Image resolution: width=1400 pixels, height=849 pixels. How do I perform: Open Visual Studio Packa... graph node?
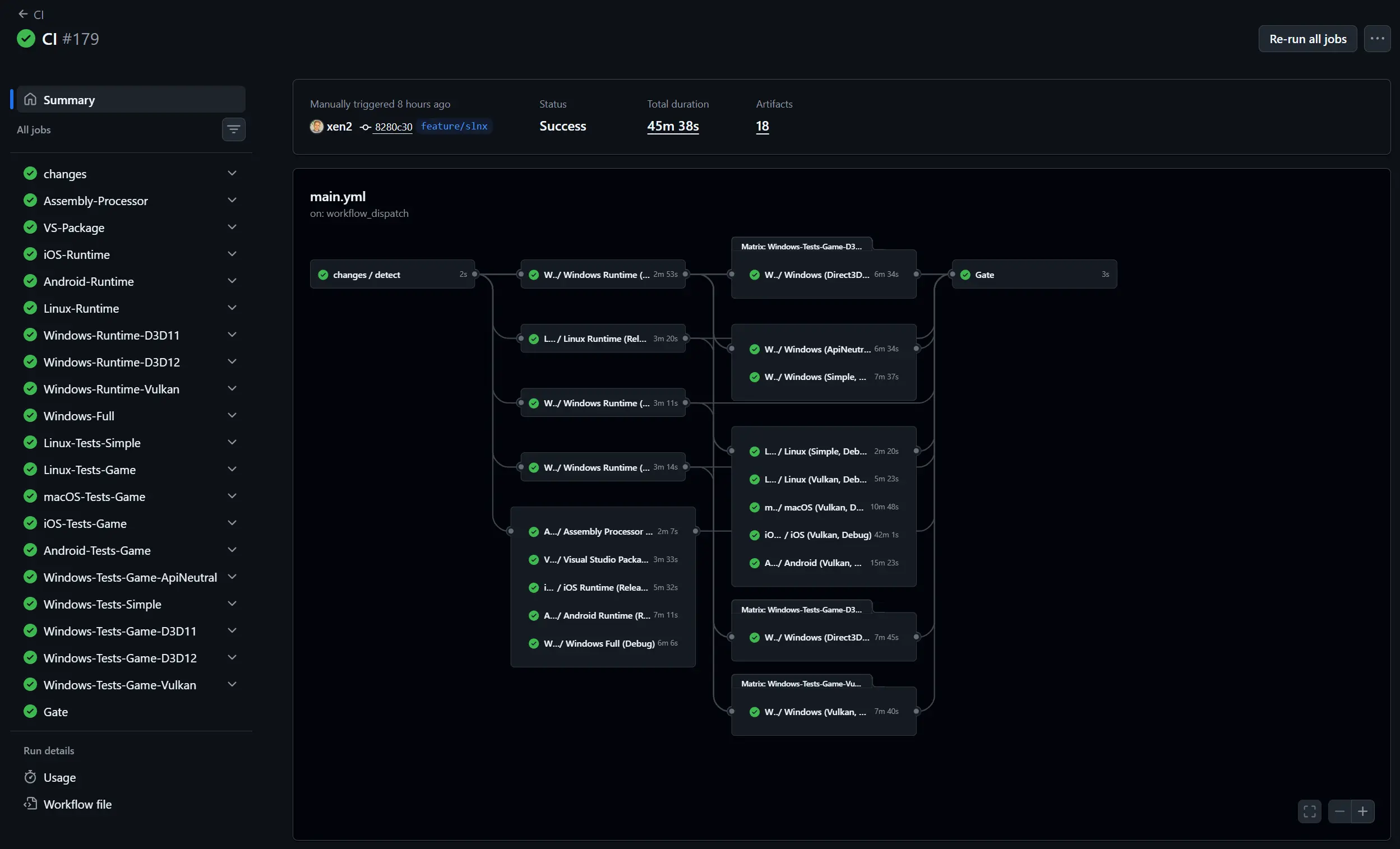pyautogui.click(x=603, y=559)
